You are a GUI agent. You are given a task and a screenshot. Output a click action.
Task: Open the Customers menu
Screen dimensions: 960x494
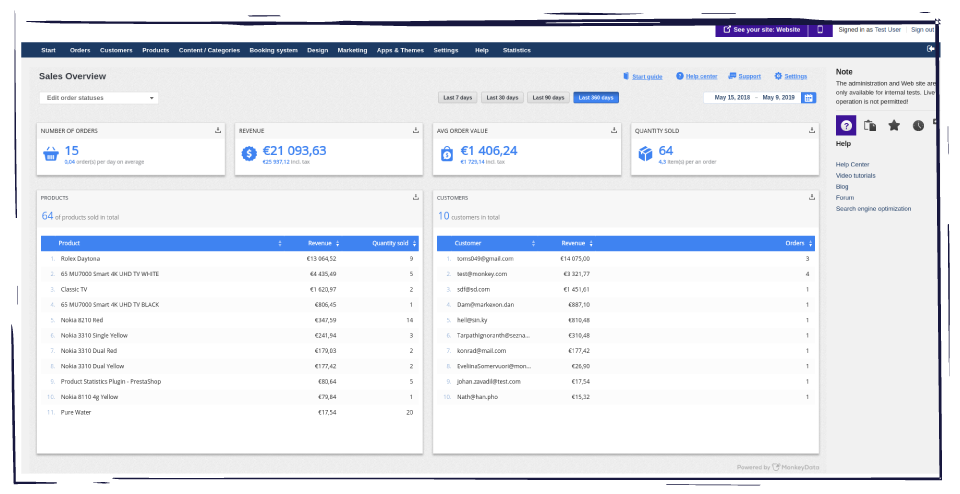(116, 50)
